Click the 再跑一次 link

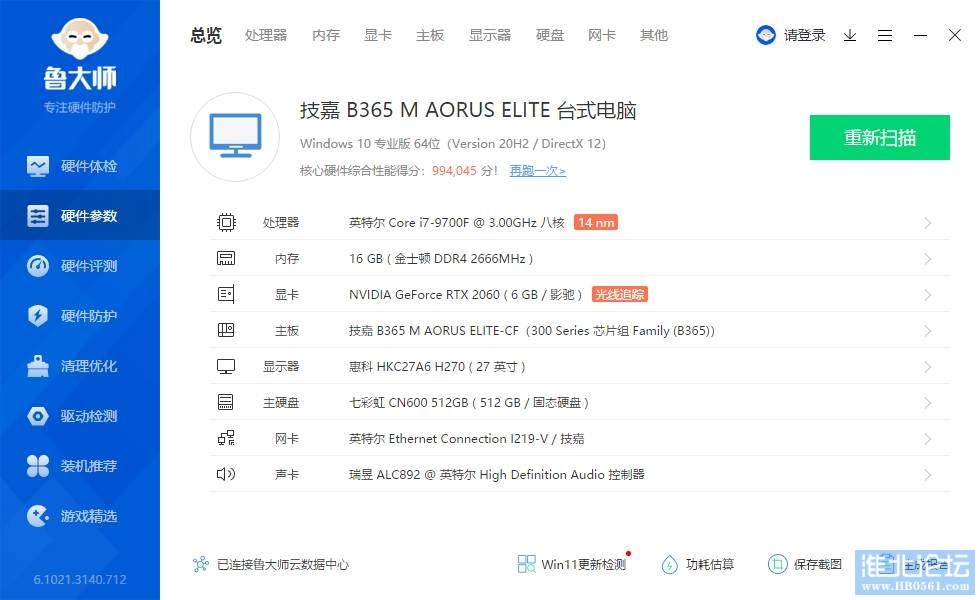[x=538, y=171]
